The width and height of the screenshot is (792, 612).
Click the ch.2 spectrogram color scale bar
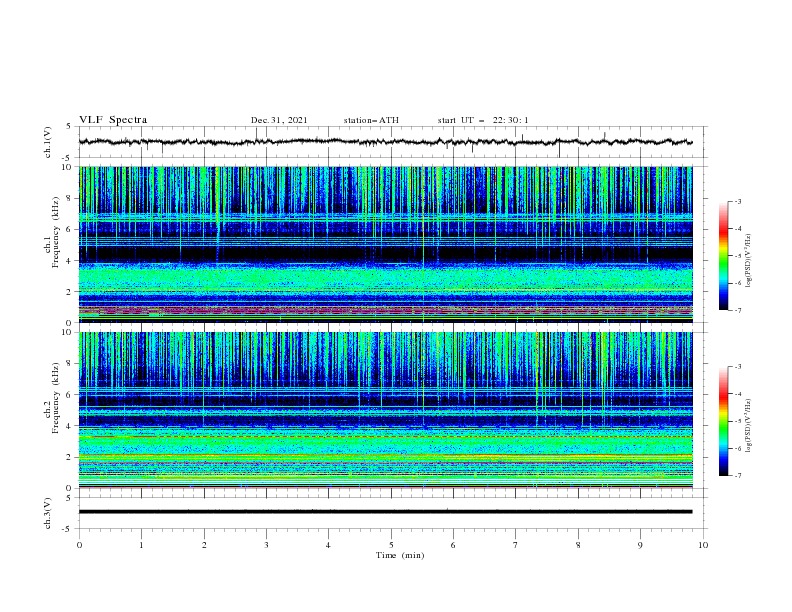723,421
